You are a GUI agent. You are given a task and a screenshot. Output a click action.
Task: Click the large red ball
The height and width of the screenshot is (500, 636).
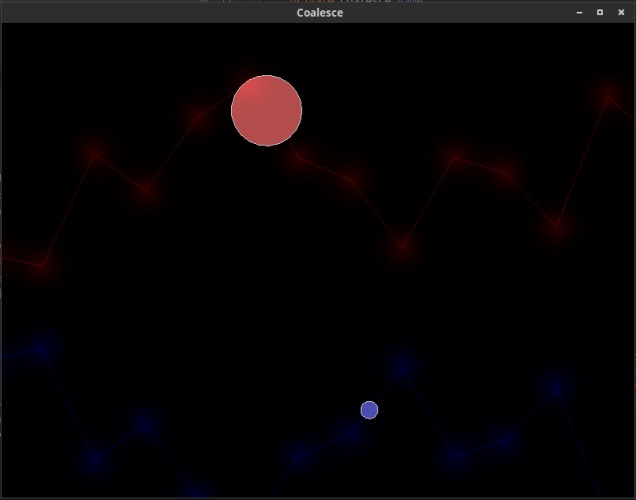(266, 110)
